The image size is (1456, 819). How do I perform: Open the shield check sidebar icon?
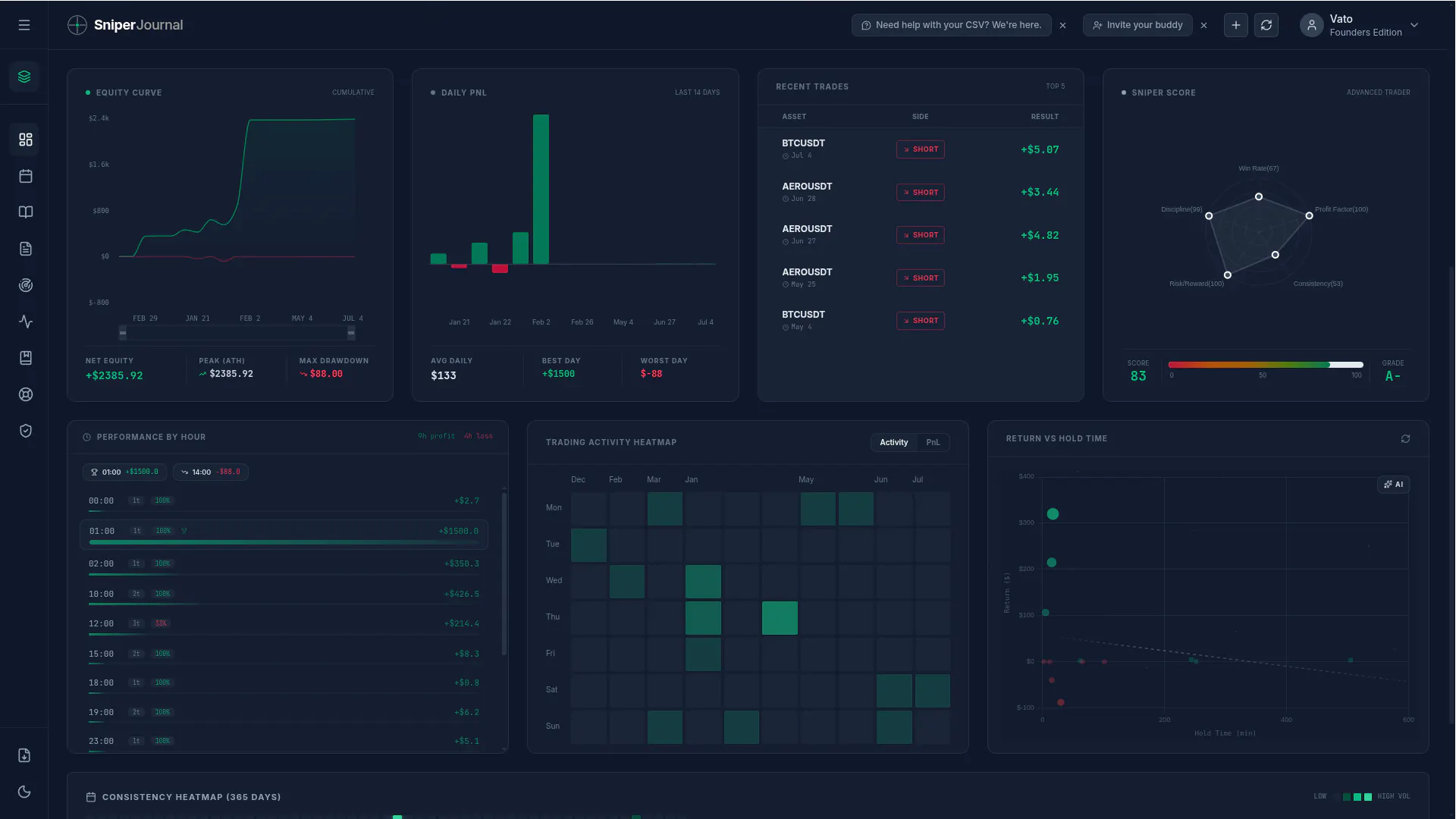point(25,431)
